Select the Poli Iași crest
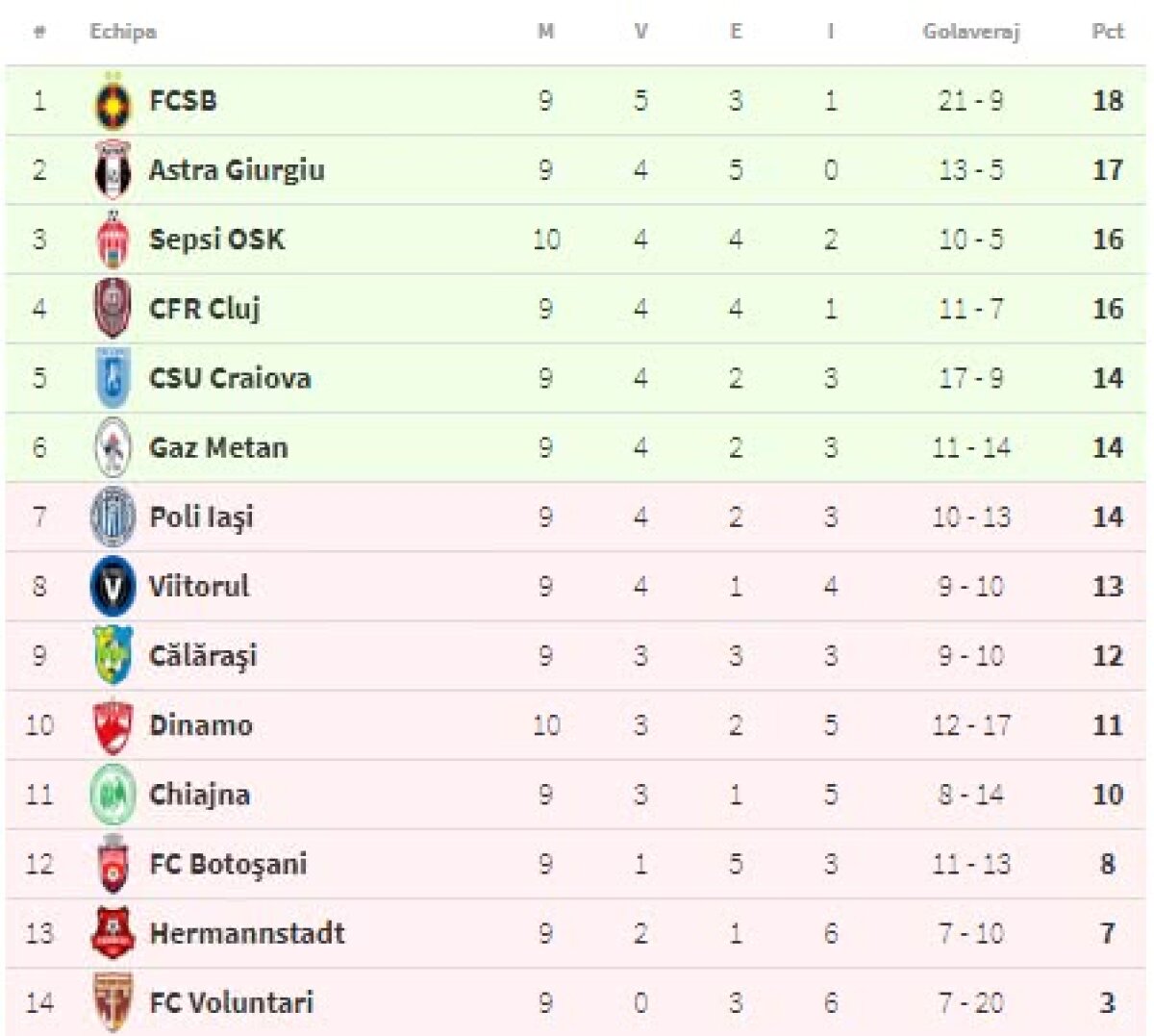Image resolution: width=1154 pixels, height=1036 pixels. pos(113,518)
